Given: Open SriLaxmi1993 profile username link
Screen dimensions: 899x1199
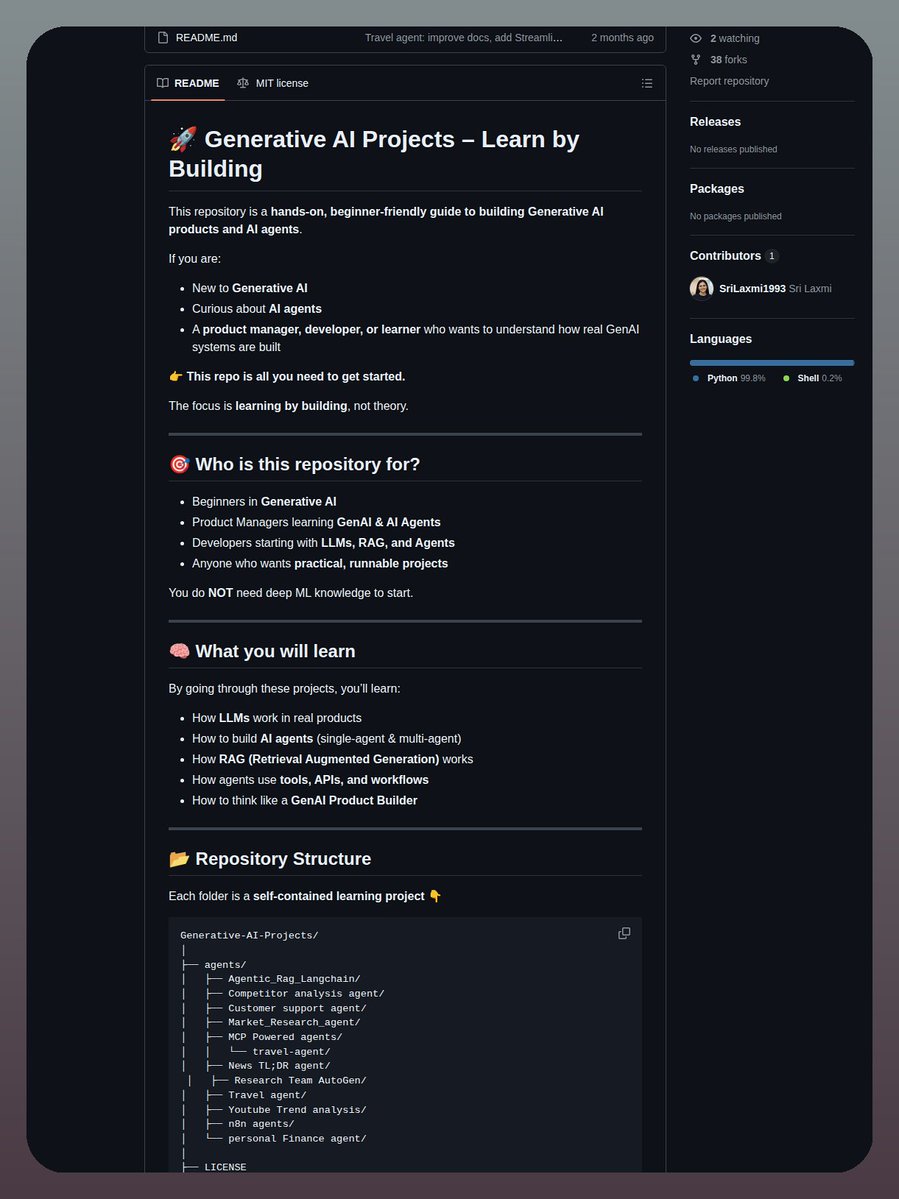Looking at the screenshot, I should [752, 288].
